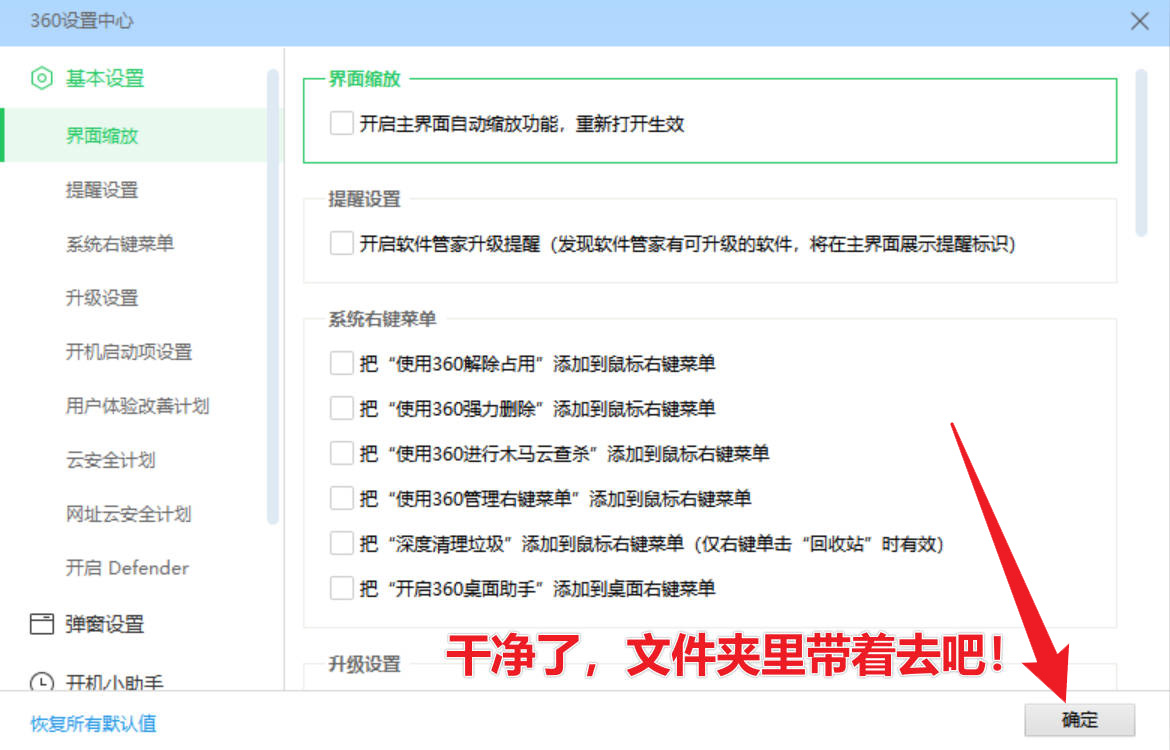This screenshot has width=1170, height=750.
Task: Enable 开启主界面自动缩放功能 checkbox
Action: pos(342,123)
